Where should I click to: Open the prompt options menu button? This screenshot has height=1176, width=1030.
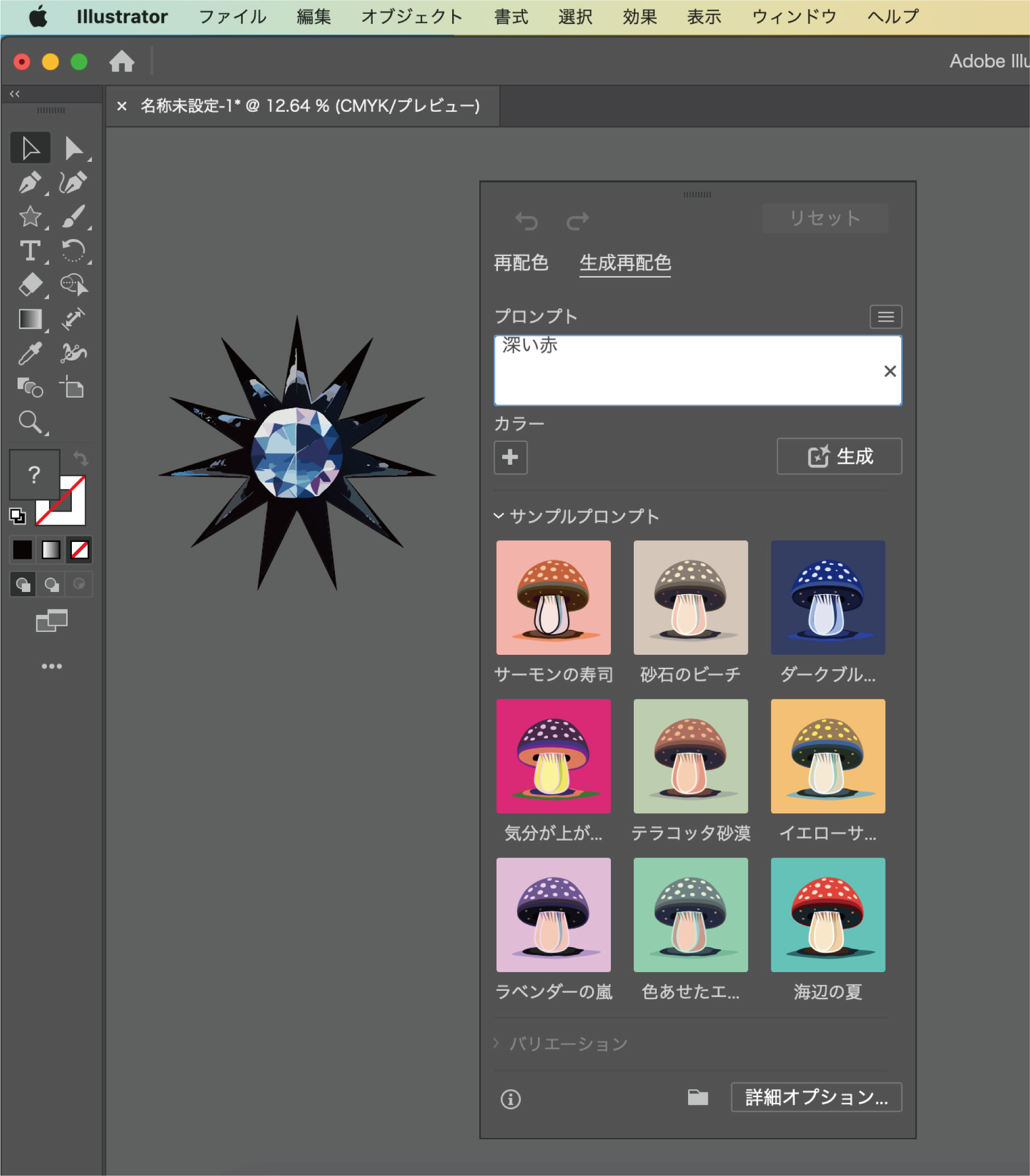(885, 317)
